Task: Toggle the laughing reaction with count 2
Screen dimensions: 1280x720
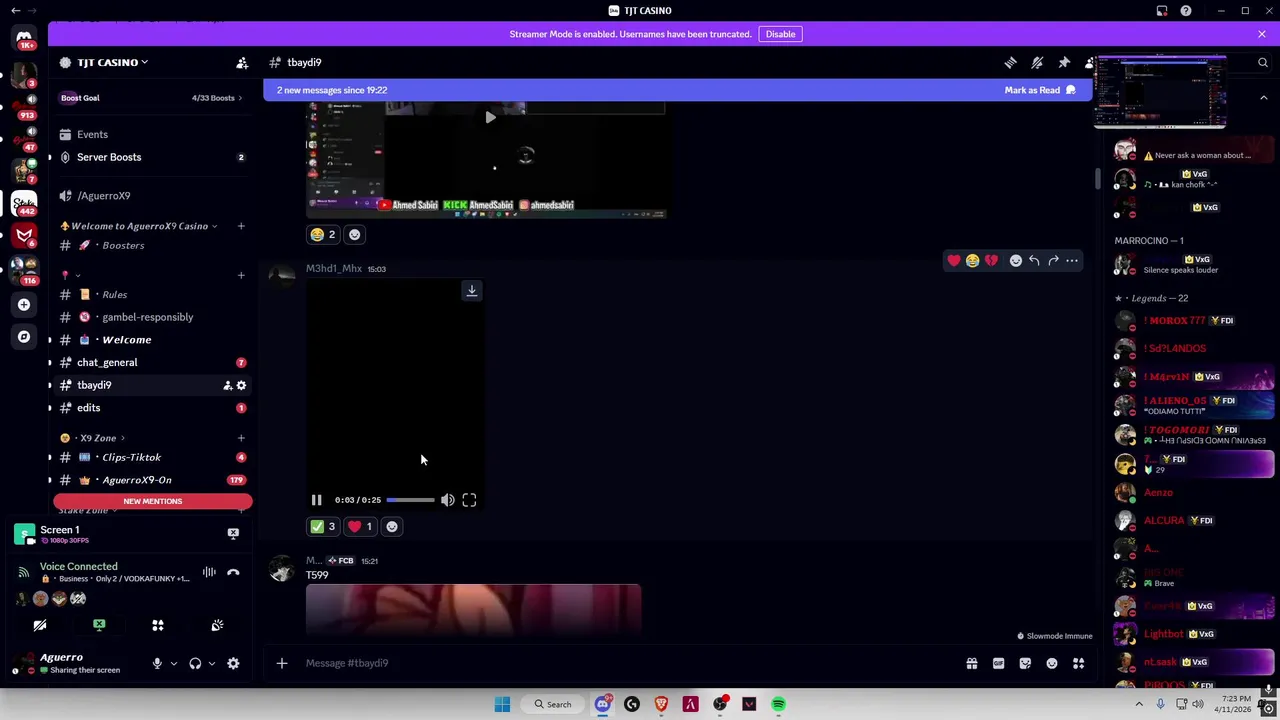Action: (x=323, y=234)
